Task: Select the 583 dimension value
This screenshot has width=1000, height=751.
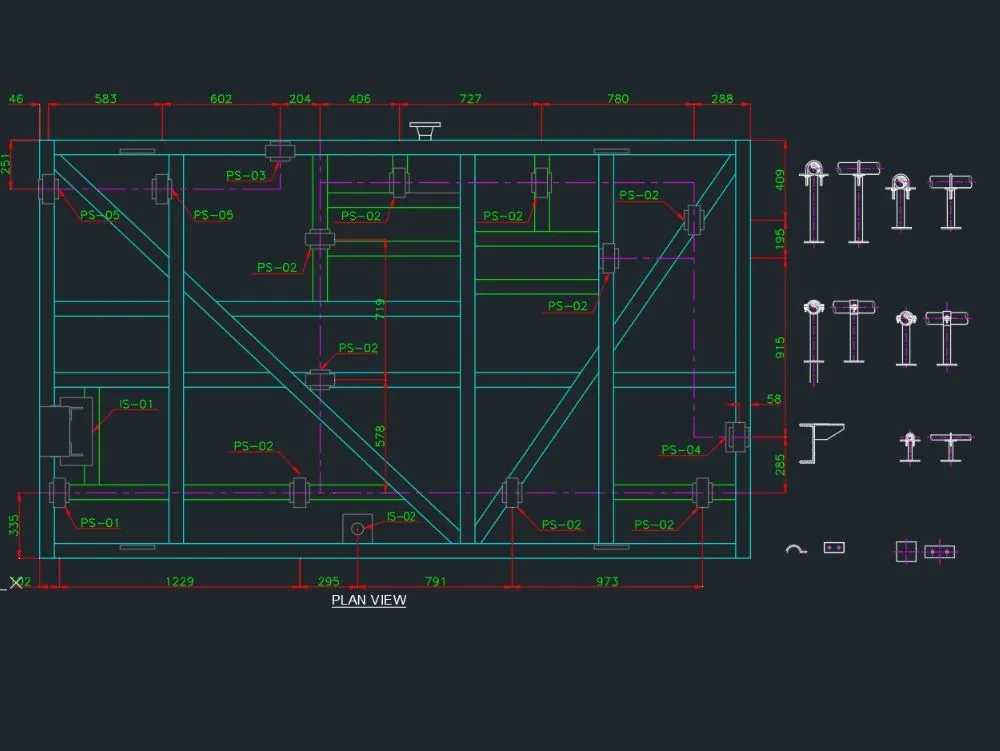Action: [x=106, y=99]
